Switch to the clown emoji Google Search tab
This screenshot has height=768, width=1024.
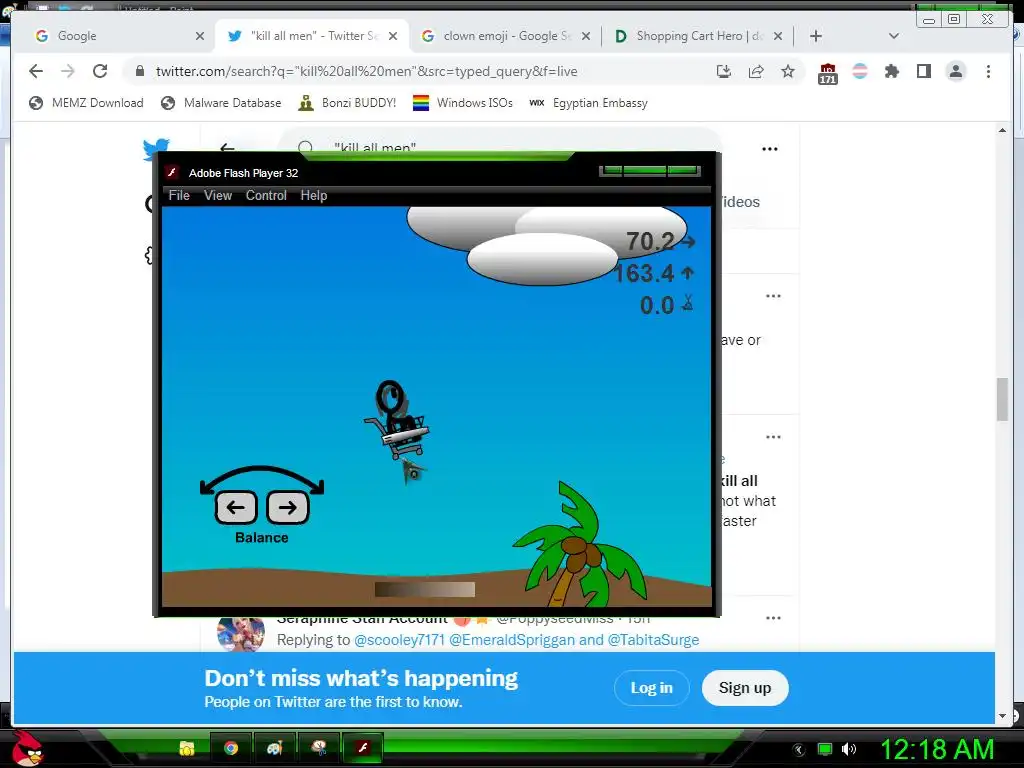click(x=504, y=36)
